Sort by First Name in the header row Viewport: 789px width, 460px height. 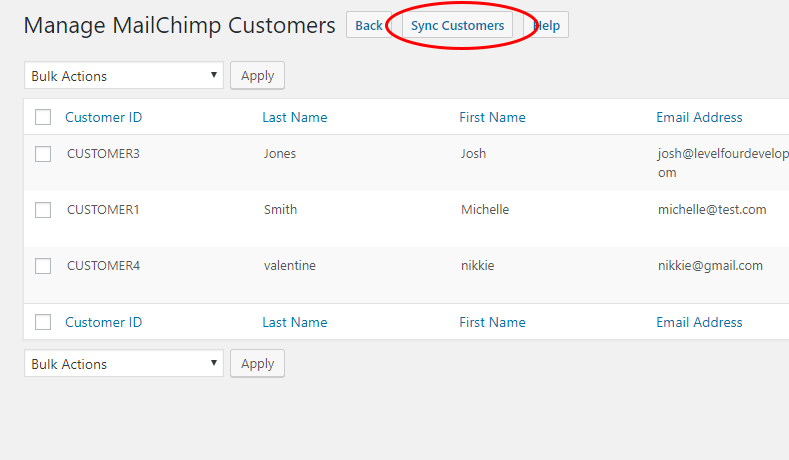[492, 118]
